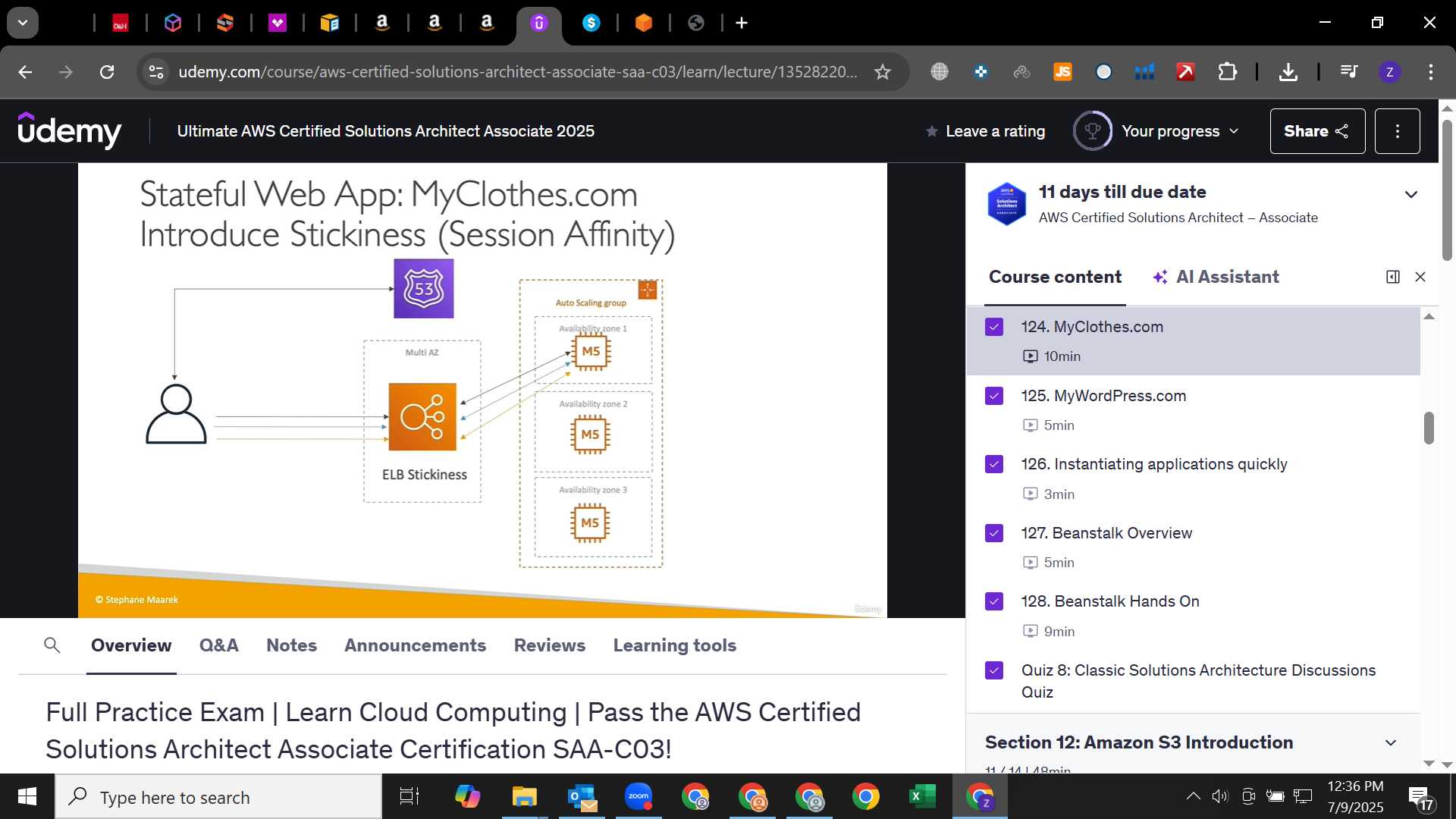Toggle completion checkbox for 124. MyClothes.com
Screen dimensions: 1456x819
point(994,327)
